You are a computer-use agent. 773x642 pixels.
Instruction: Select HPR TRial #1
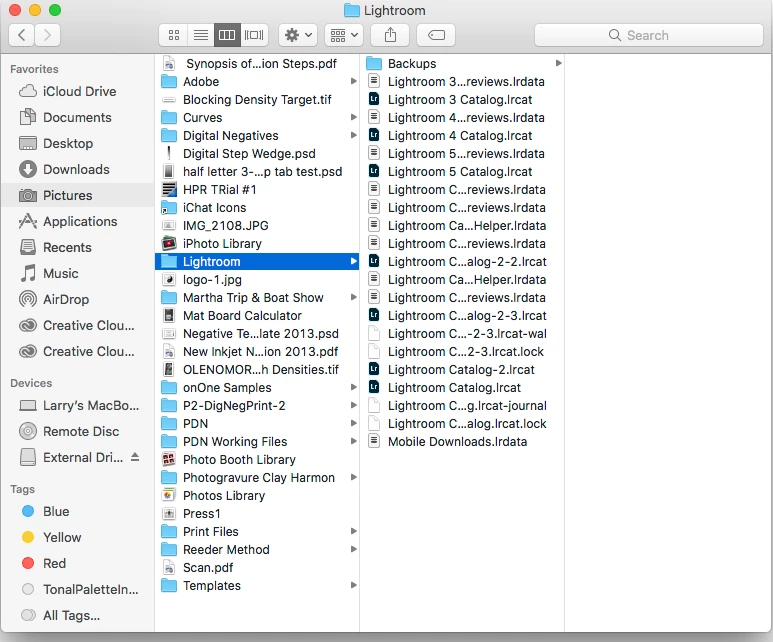[x=257, y=189]
